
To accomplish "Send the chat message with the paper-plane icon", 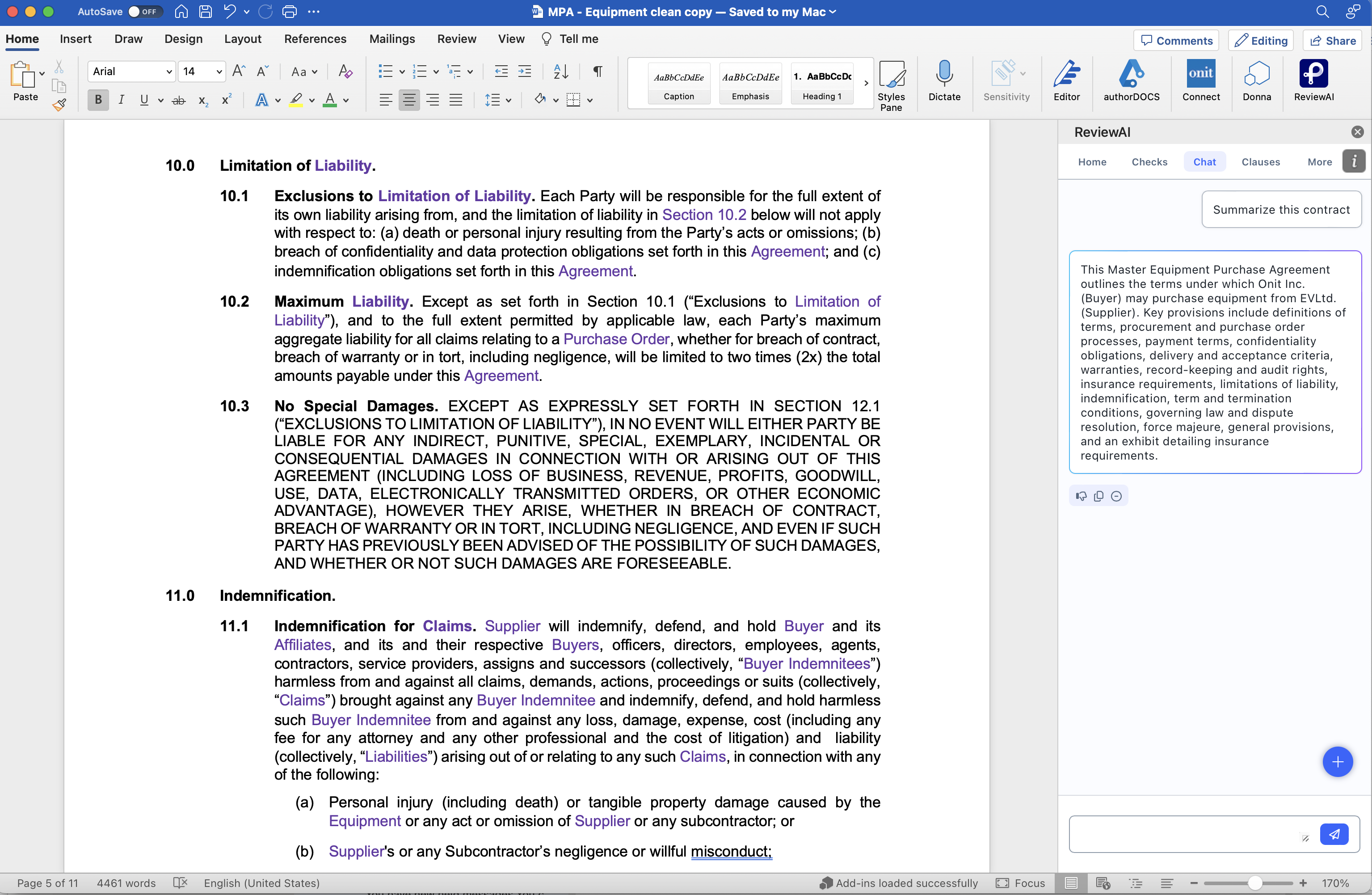I will click(x=1334, y=834).
